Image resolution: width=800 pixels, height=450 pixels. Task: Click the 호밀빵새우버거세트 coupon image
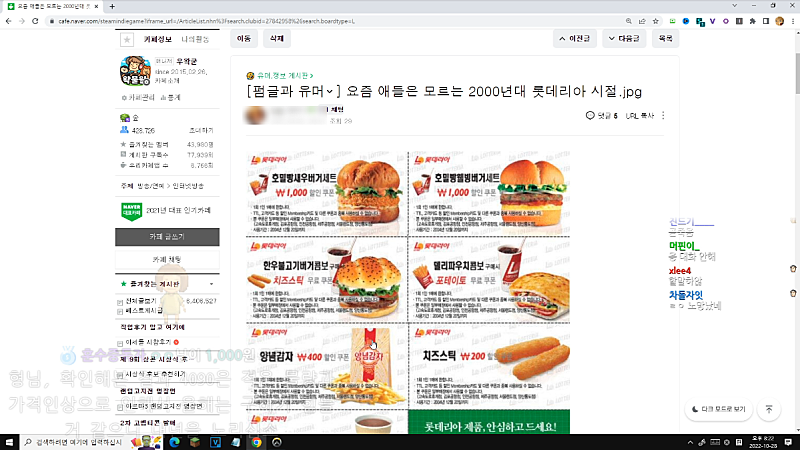(x=327, y=193)
